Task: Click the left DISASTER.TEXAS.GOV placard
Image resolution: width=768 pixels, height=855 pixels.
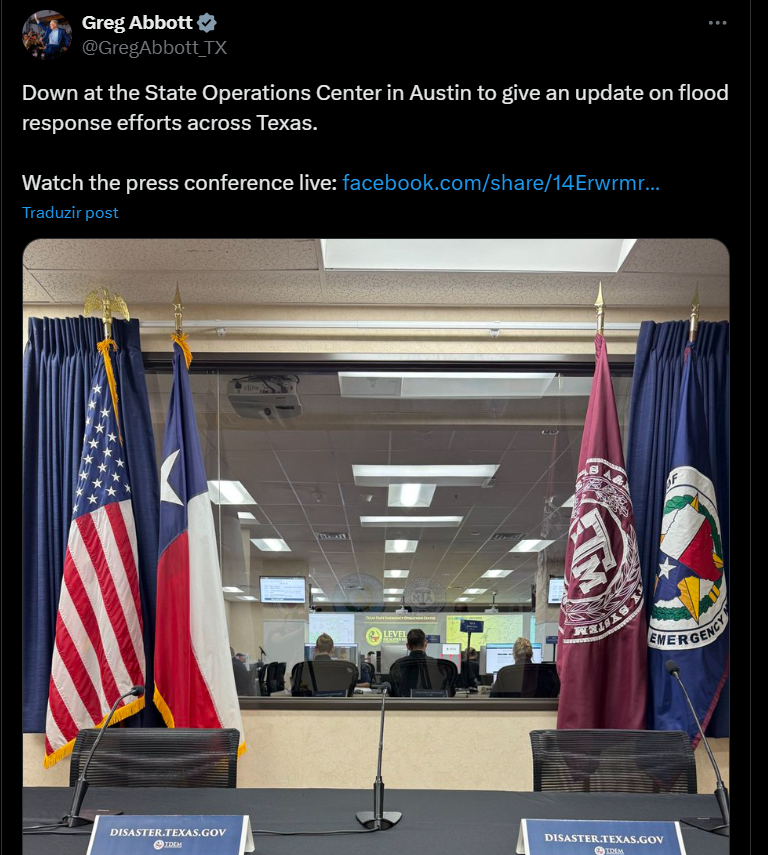Action: 169,836
